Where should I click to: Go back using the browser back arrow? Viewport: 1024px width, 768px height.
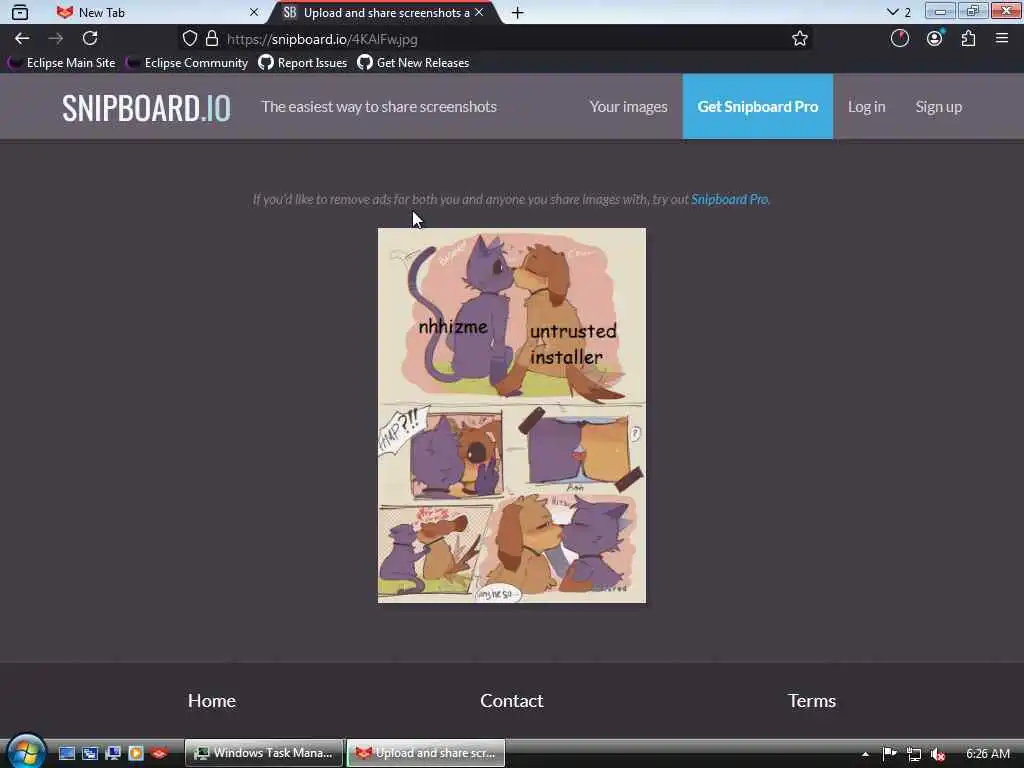click(x=22, y=39)
